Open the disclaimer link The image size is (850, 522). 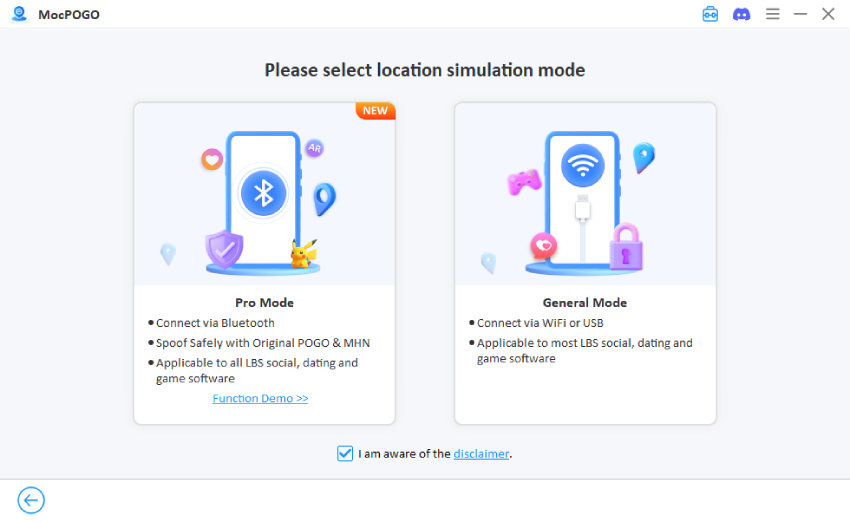point(481,453)
